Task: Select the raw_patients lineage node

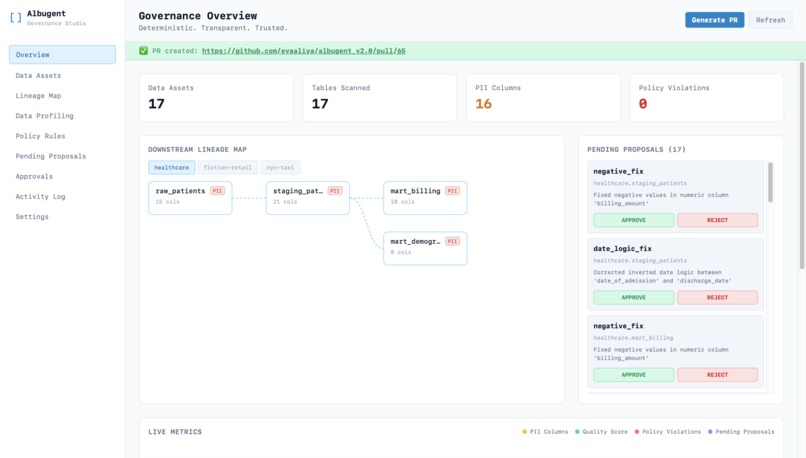Action: pos(190,198)
